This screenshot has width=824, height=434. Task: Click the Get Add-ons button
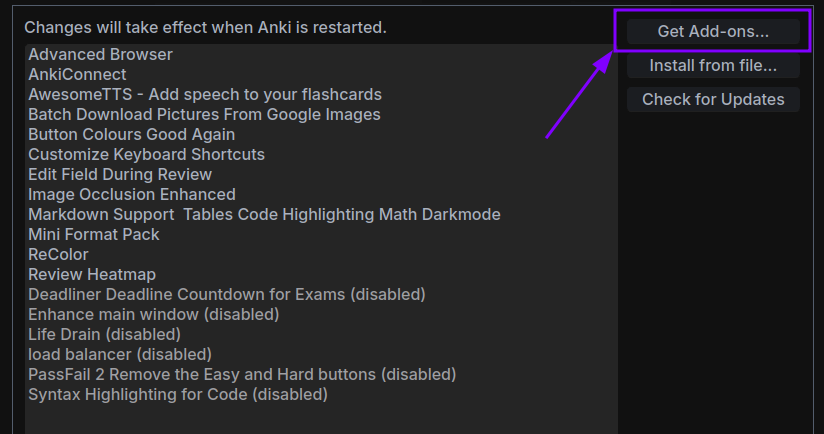[x=713, y=32]
